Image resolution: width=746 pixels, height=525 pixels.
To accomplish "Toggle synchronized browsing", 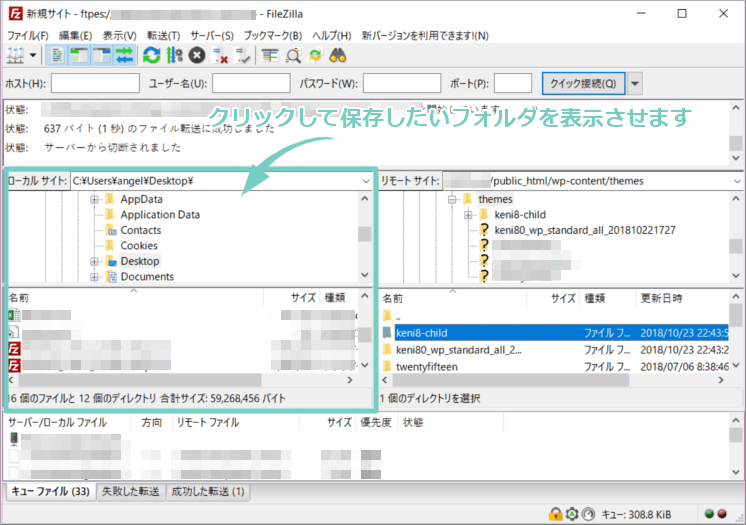I will (x=315, y=56).
